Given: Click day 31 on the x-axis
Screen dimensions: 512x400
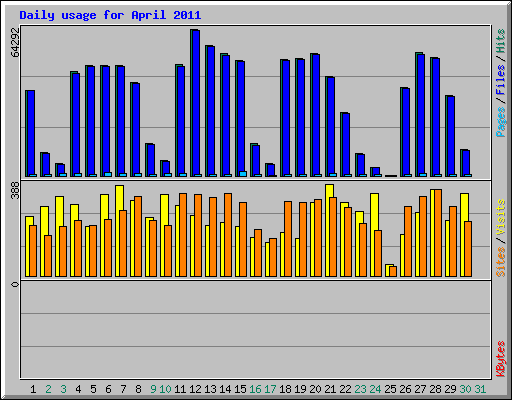Looking at the screenshot, I should [480, 389].
